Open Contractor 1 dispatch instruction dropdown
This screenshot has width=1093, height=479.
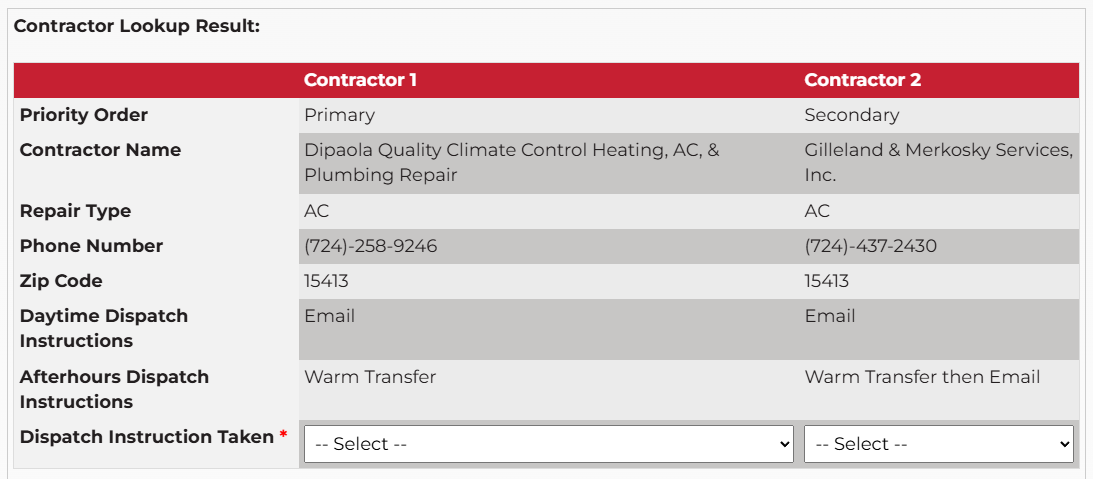click(548, 444)
